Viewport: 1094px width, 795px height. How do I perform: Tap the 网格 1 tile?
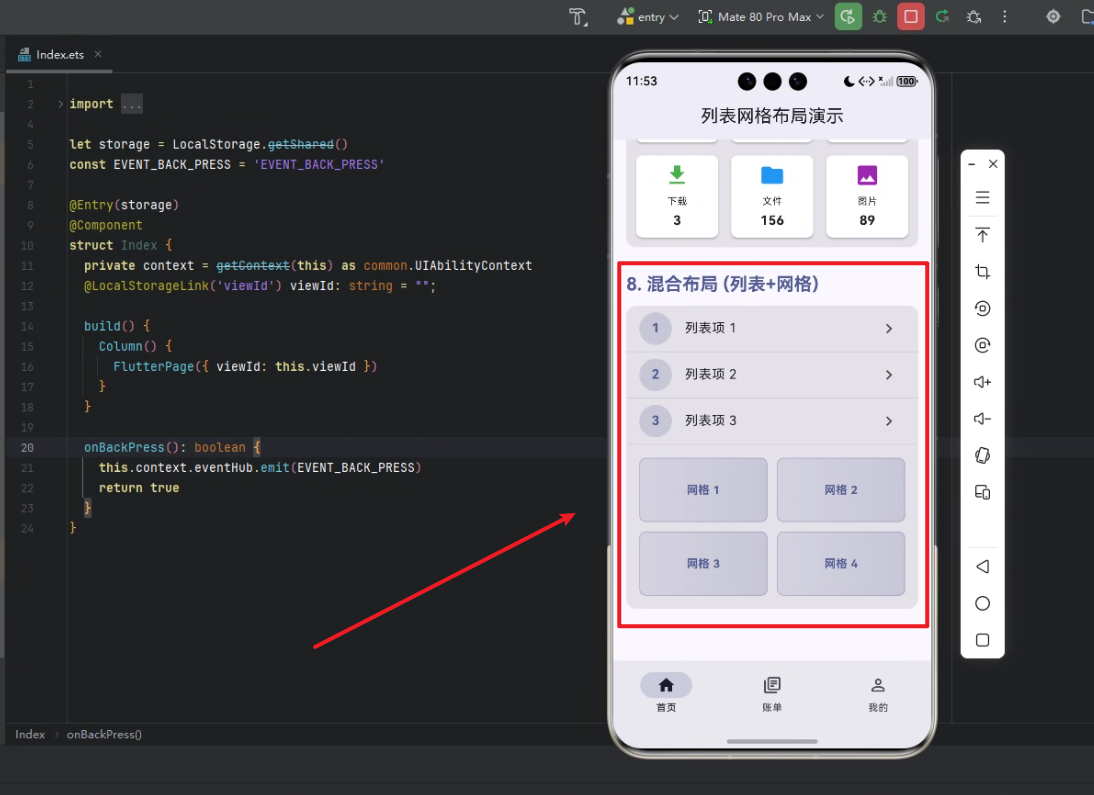(703, 490)
